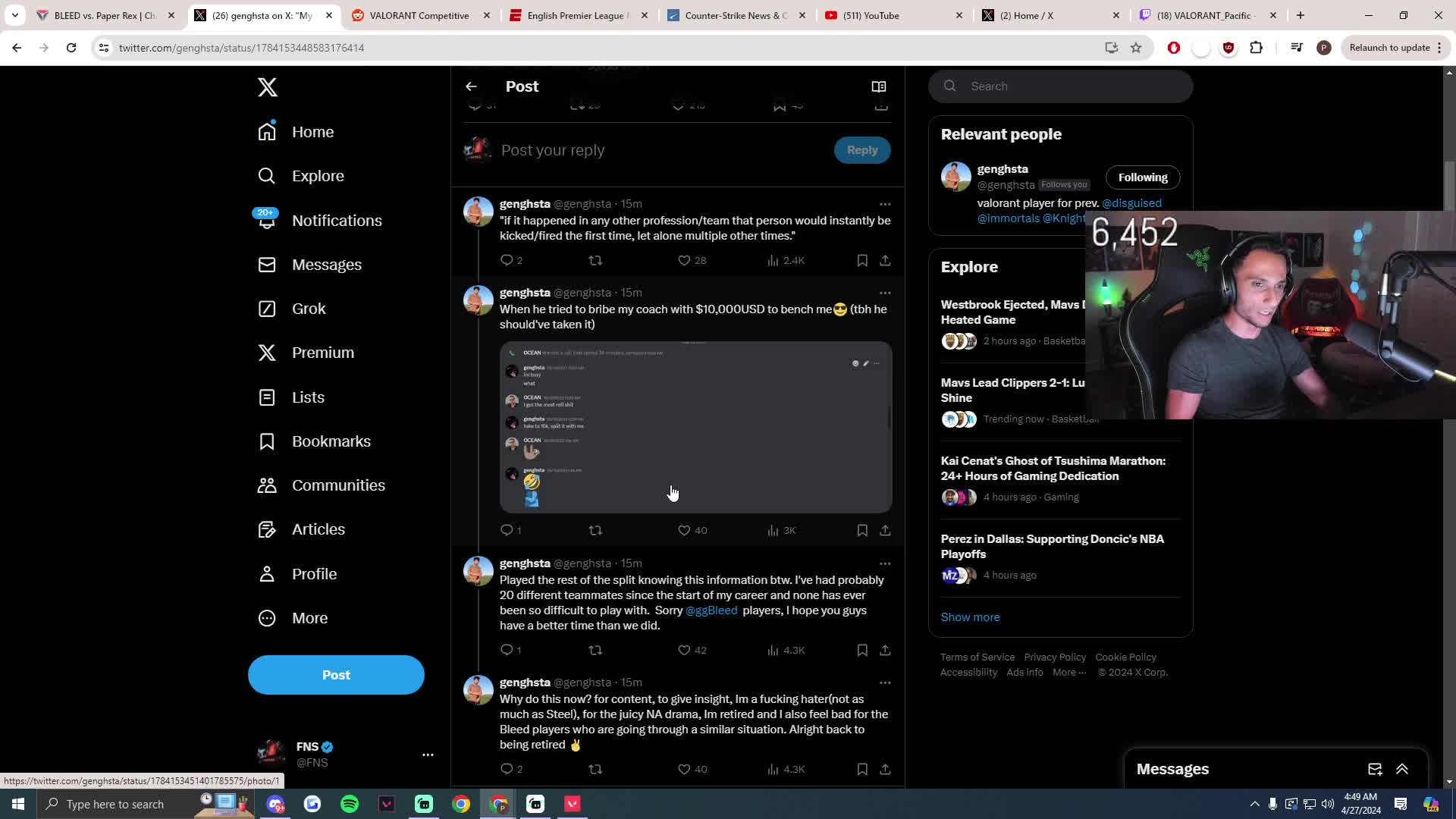The image size is (1456, 819).
Task: Open Grok from the sidebar
Action: click(292, 309)
